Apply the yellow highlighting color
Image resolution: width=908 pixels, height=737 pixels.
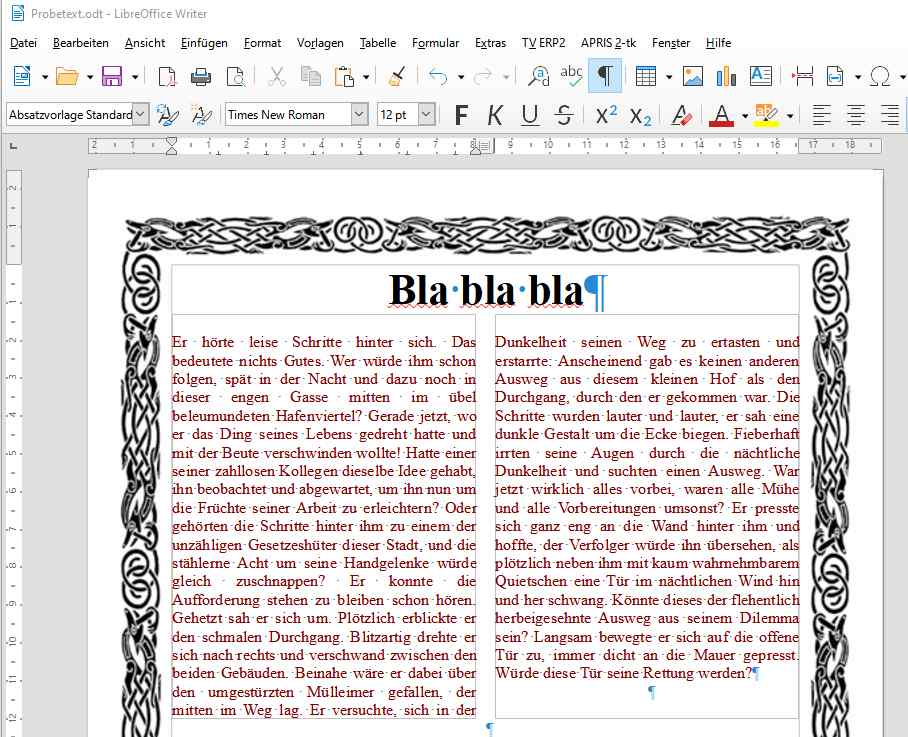[766, 115]
